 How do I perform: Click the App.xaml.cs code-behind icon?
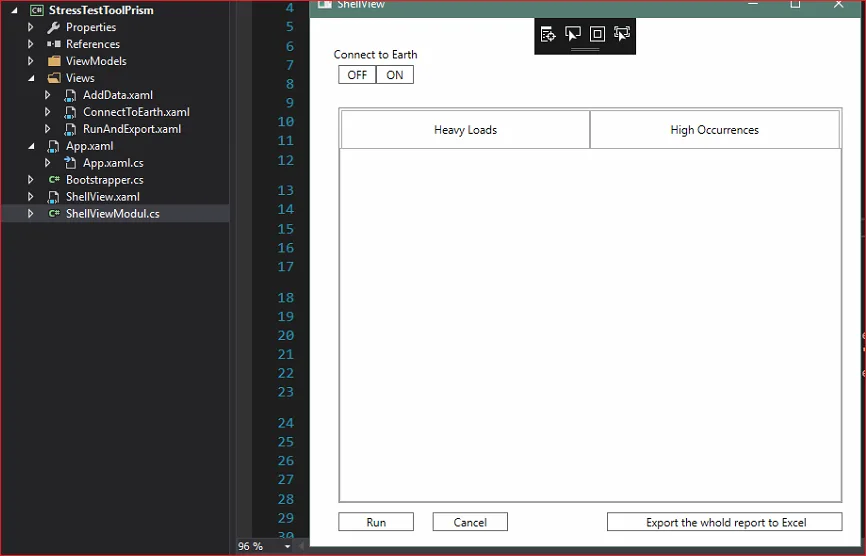pyautogui.click(x=70, y=163)
